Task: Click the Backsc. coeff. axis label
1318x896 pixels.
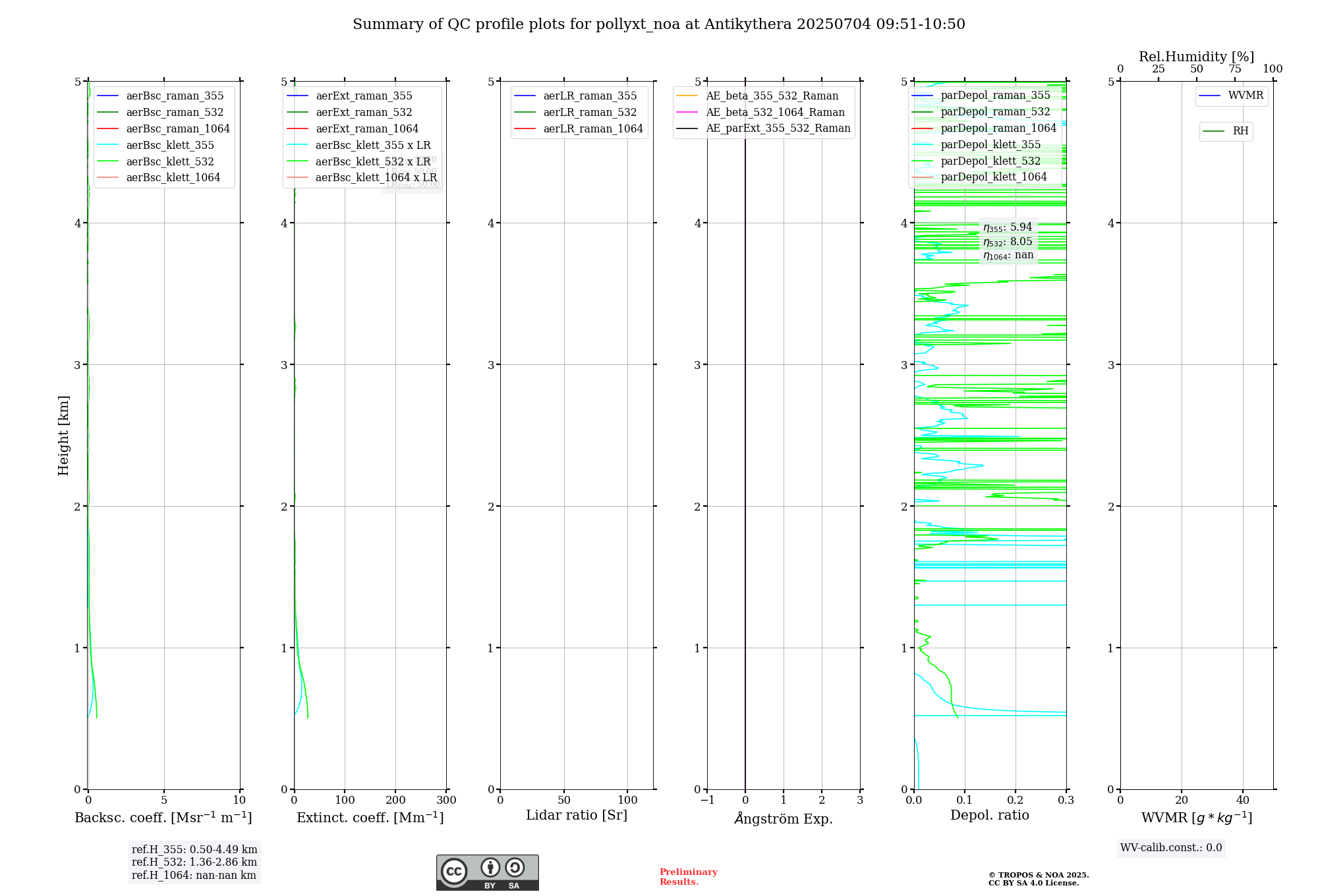Action: click(x=163, y=818)
